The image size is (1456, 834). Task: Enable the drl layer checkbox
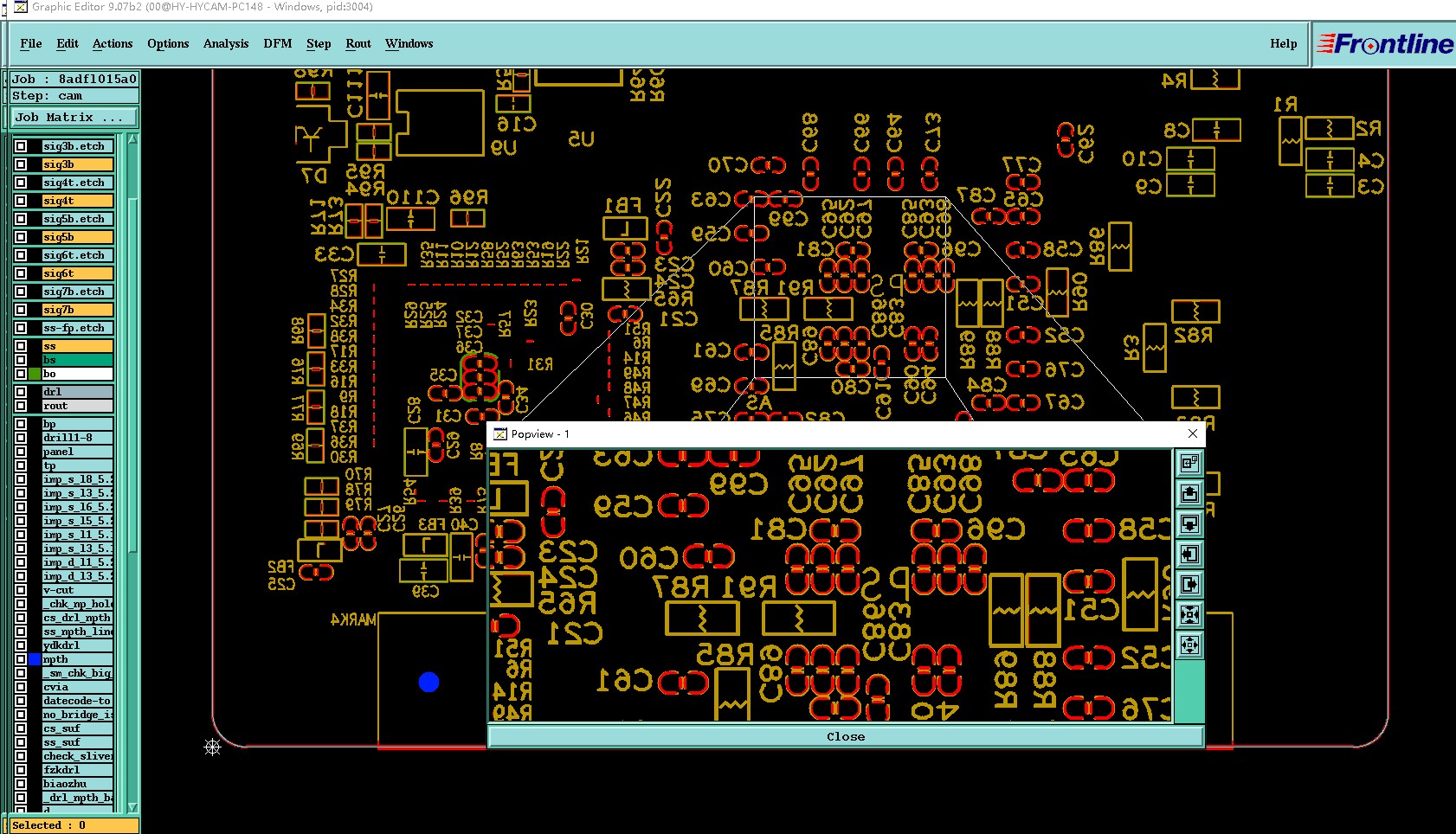click(x=21, y=392)
